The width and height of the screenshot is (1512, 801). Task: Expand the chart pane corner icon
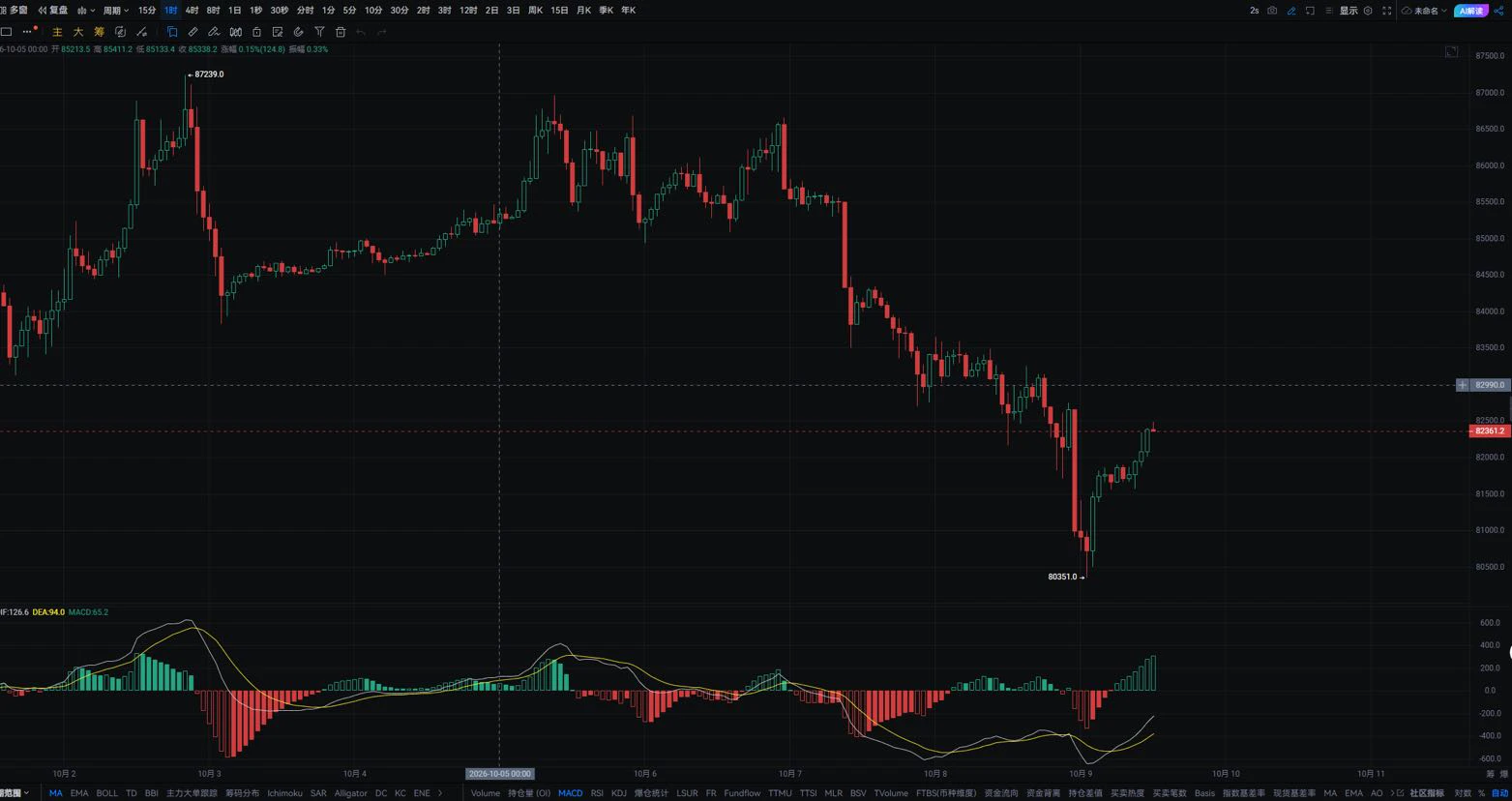[1451, 51]
